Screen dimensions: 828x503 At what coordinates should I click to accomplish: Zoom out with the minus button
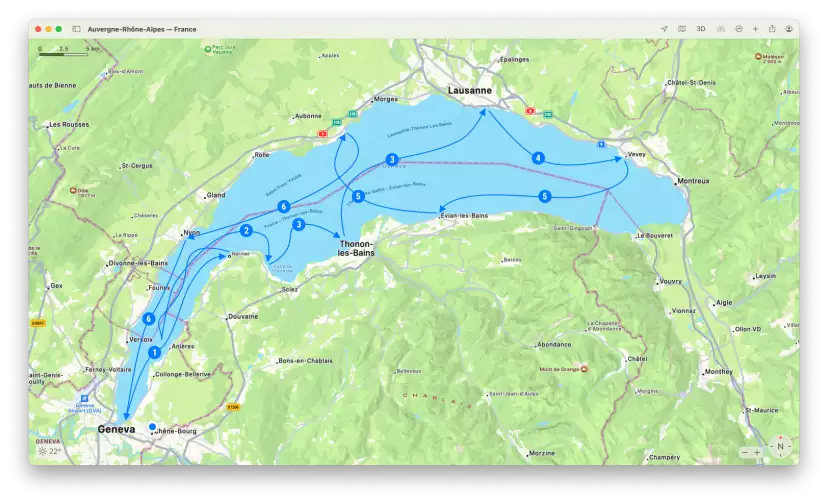pyautogui.click(x=745, y=452)
